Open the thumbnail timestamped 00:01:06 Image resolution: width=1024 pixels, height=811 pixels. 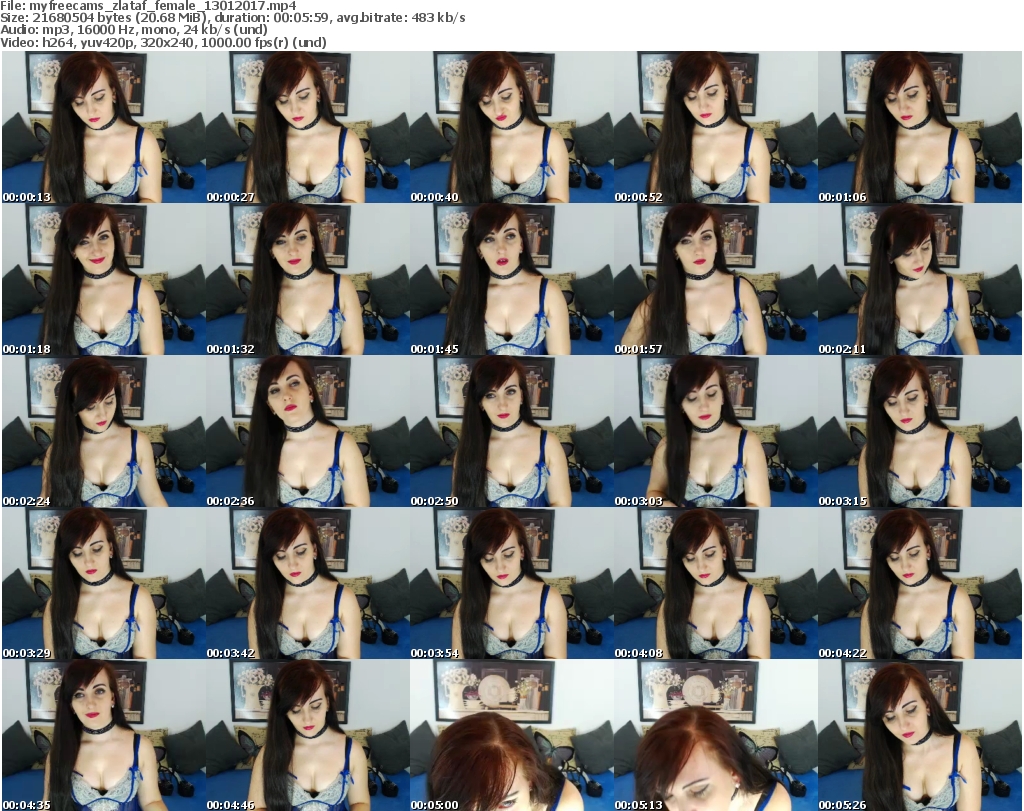coord(920,127)
